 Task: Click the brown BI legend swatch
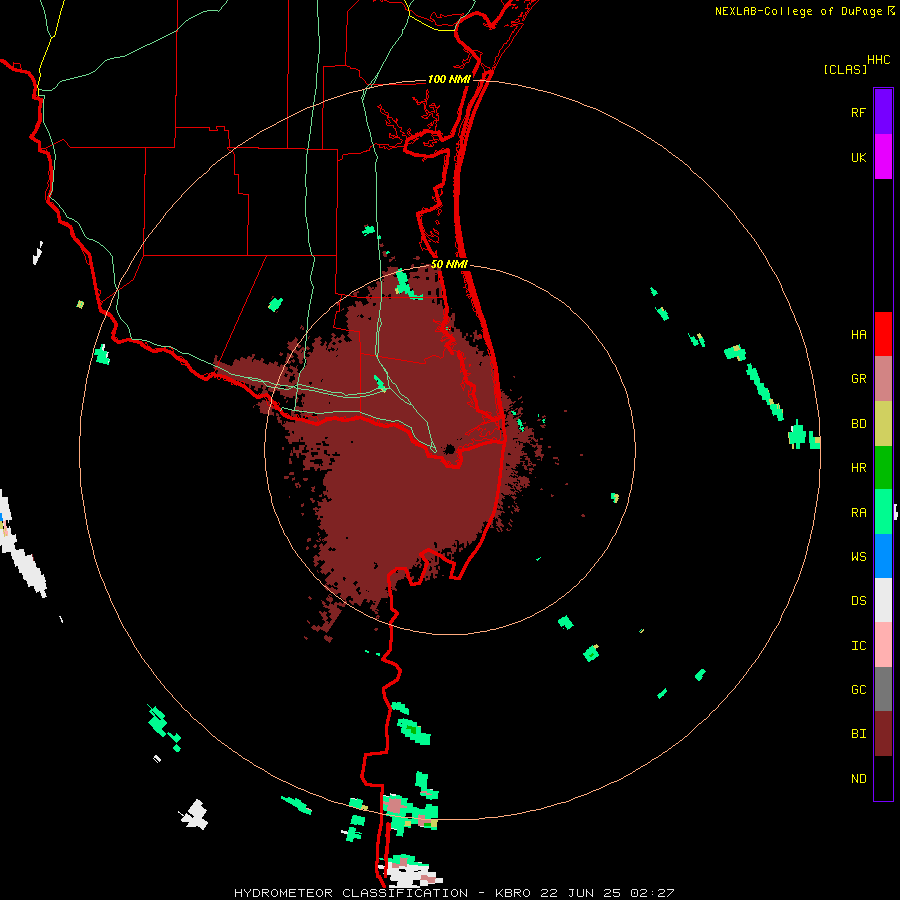tap(883, 734)
